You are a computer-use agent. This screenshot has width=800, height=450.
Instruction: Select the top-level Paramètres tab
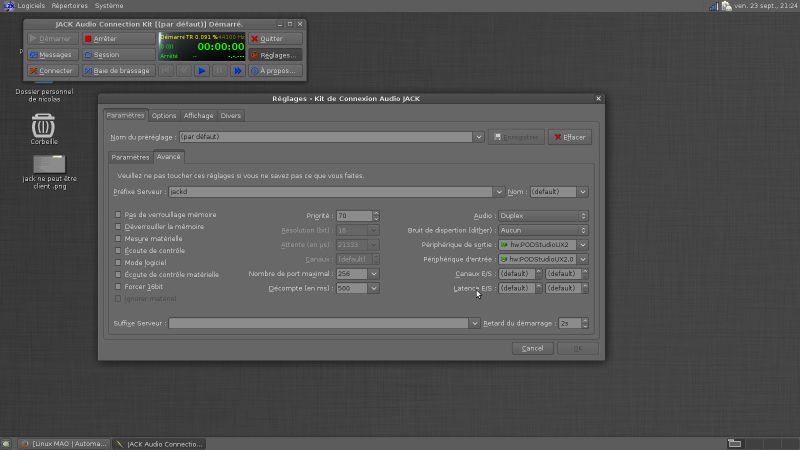[126, 115]
